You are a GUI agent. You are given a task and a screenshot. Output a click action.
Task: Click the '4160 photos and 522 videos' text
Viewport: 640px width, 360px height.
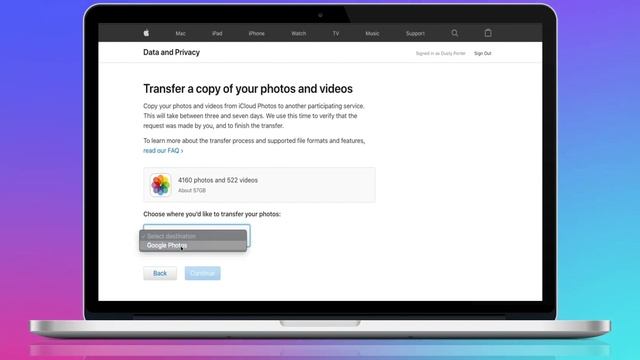coord(218,180)
